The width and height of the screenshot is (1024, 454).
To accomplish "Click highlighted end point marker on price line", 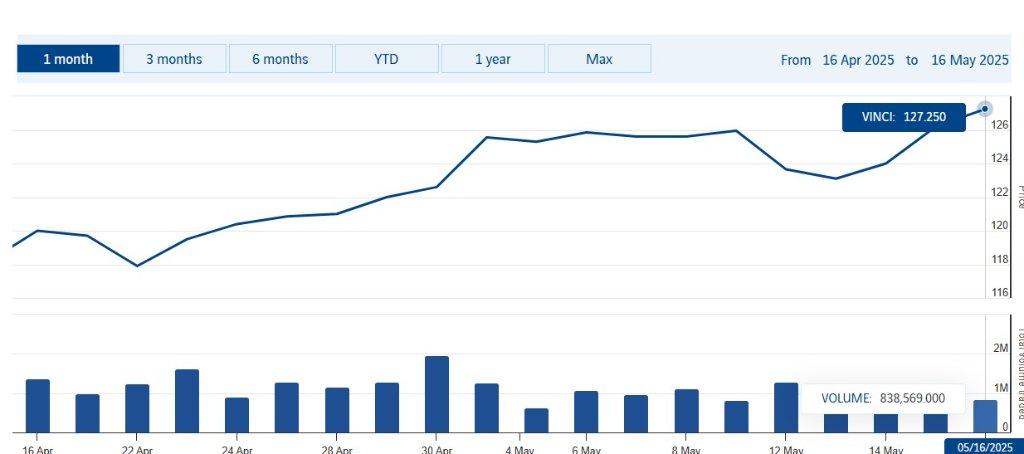I will click(x=985, y=108).
